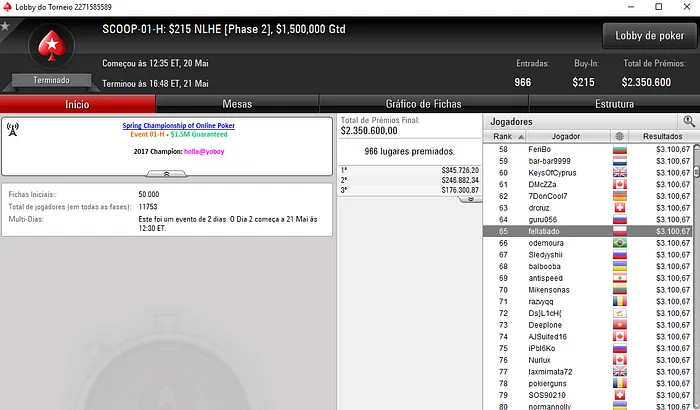Select the Brazil flag beside odemoura

(620, 243)
